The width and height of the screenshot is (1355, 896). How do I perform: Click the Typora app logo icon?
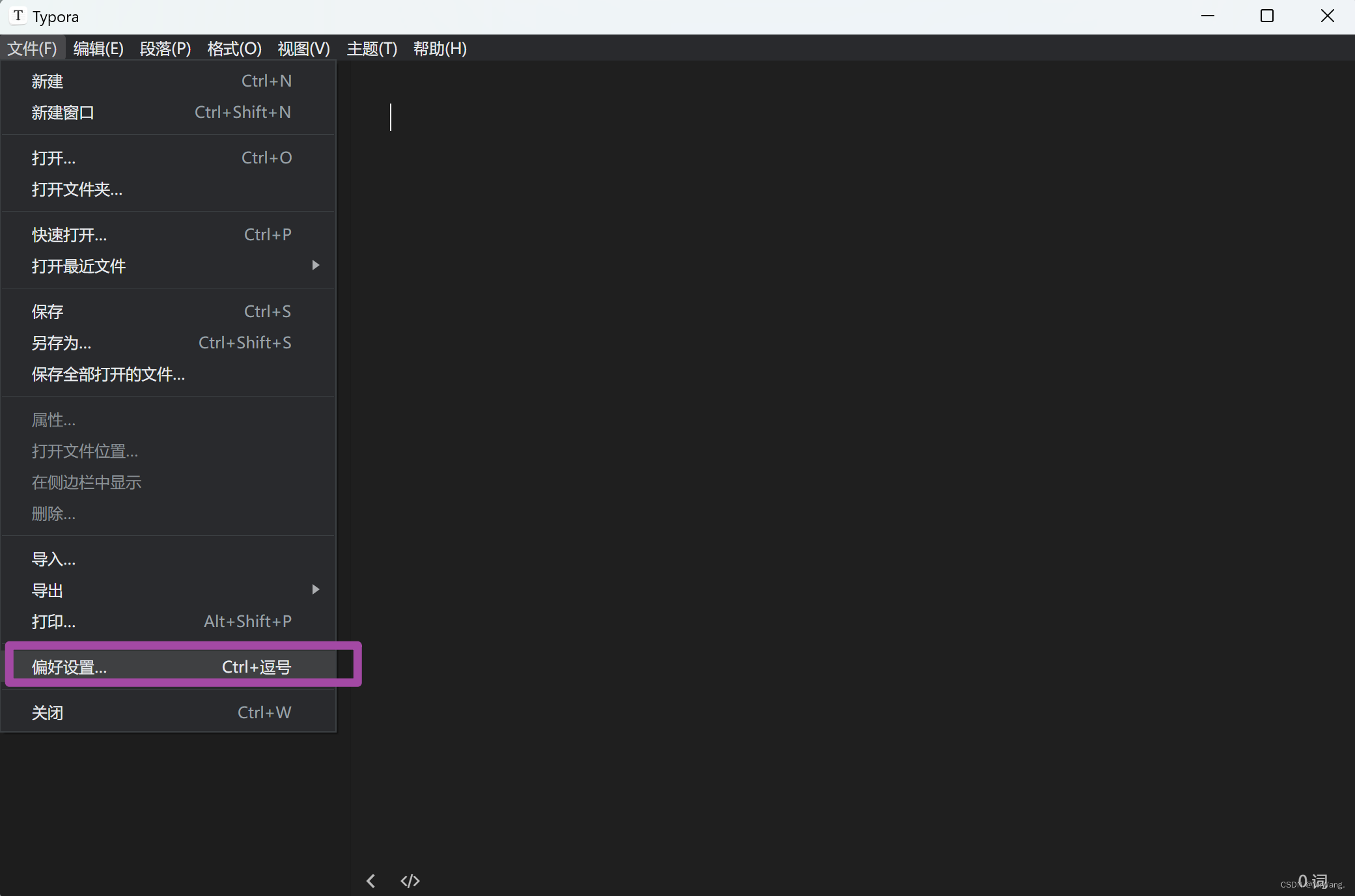[18, 16]
